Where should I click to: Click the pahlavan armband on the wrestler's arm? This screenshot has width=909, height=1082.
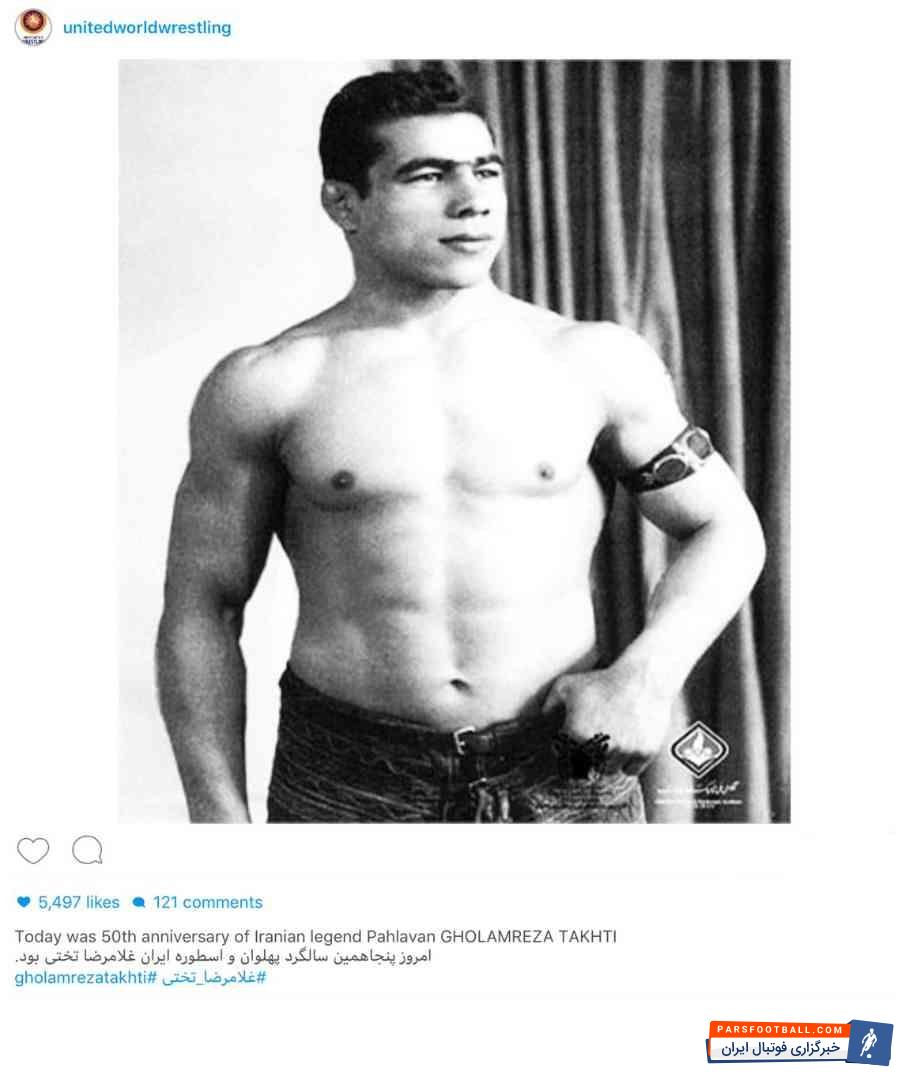(x=664, y=463)
